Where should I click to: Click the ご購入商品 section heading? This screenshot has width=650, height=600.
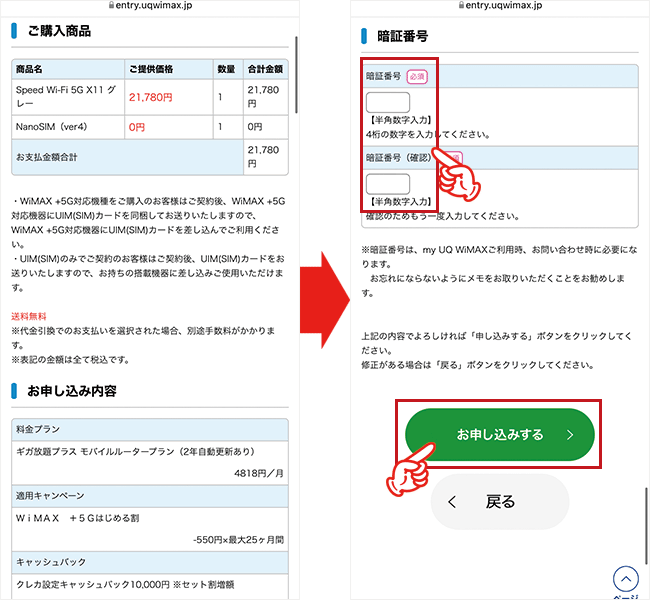59,31
